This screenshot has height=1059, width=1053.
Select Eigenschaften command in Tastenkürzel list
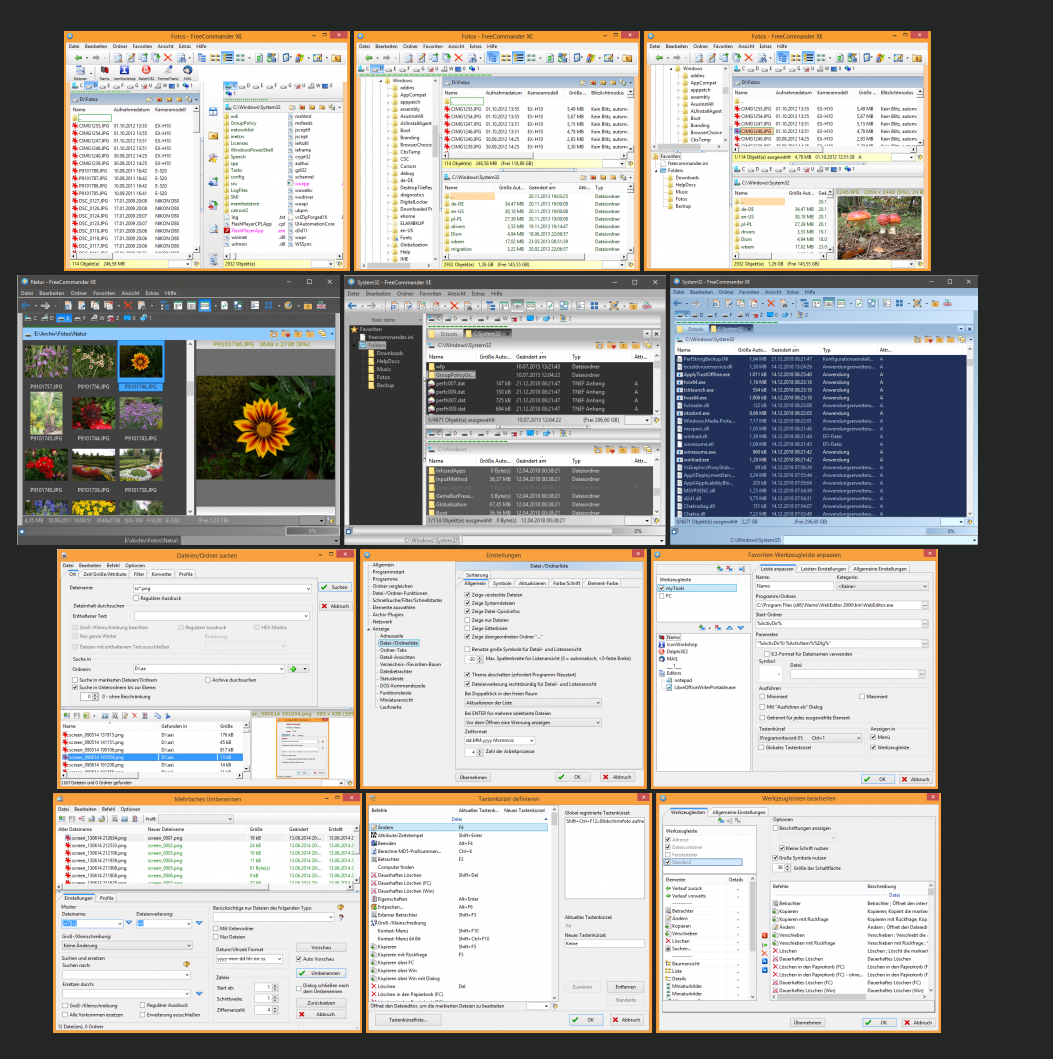(391, 899)
